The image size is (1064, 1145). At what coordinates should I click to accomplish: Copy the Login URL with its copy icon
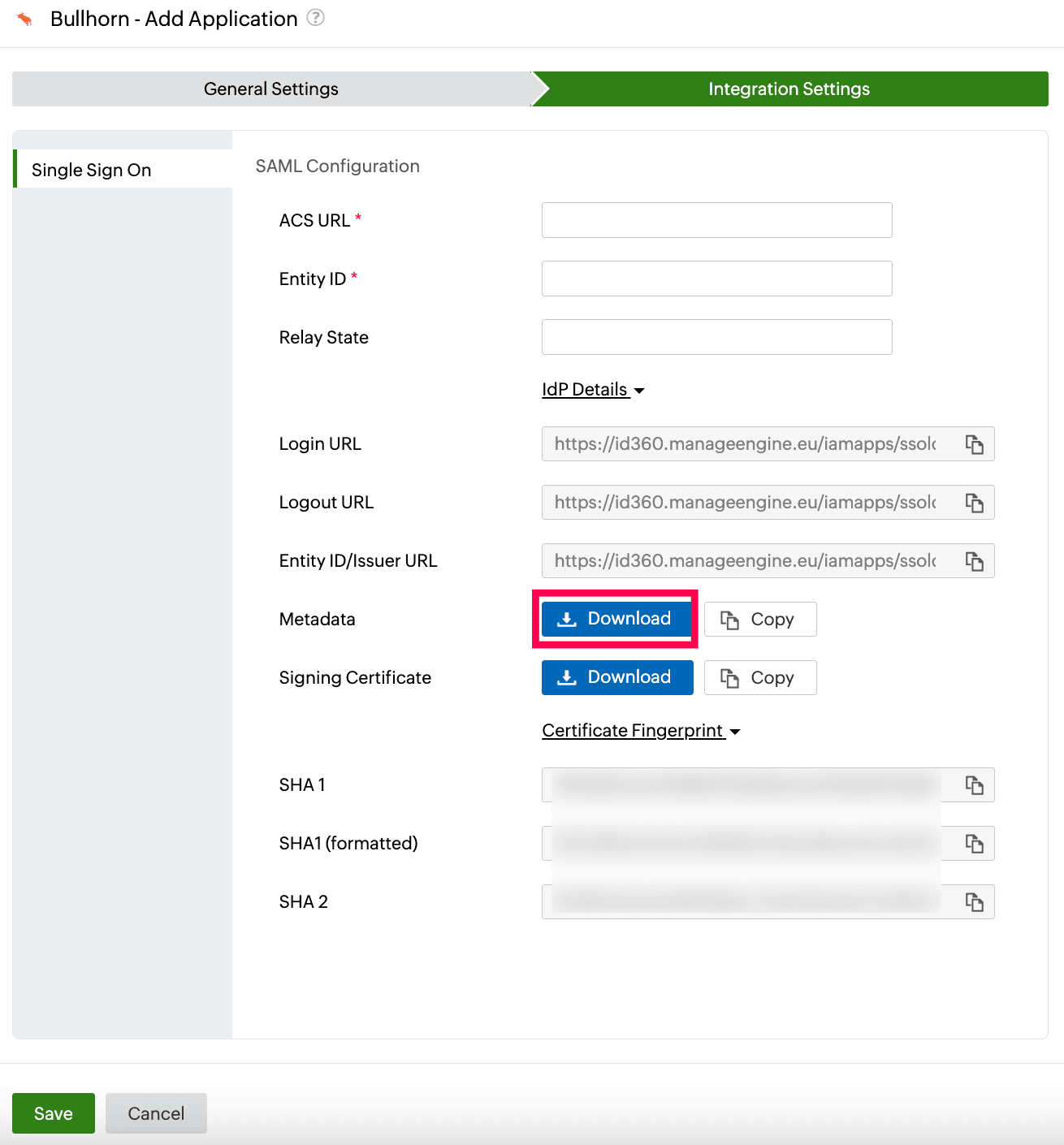974,444
